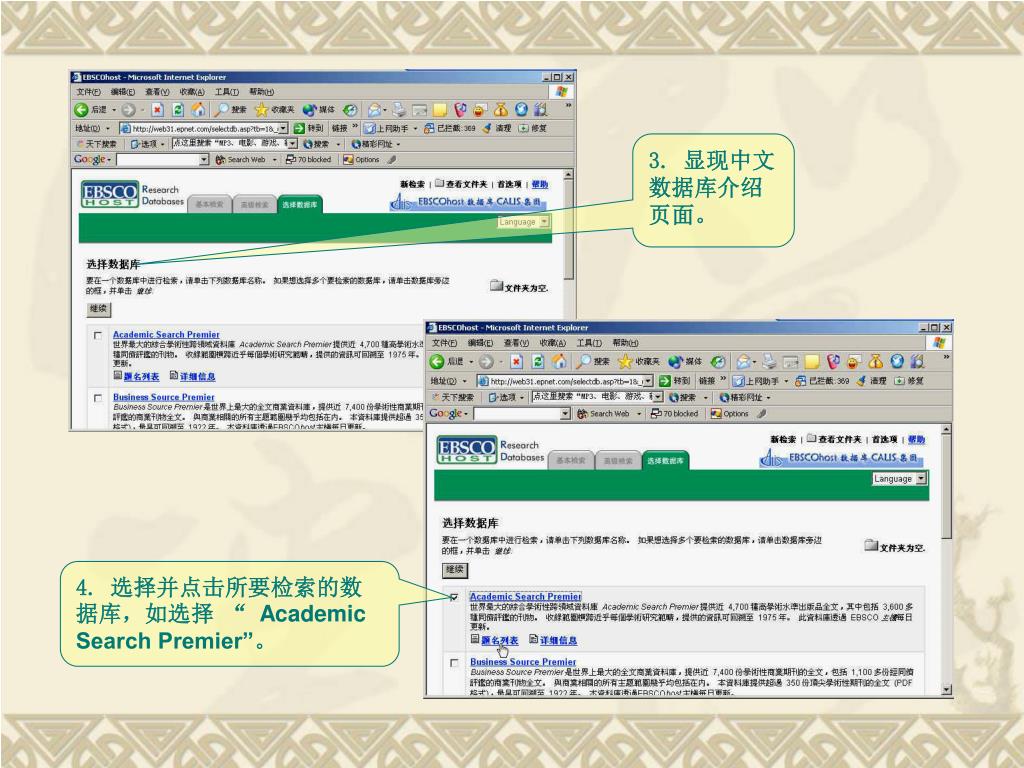This screenshot has height=768, width=1024.
Task: Click the EBSCO Host logo in the front window
Action: [467, 450]
